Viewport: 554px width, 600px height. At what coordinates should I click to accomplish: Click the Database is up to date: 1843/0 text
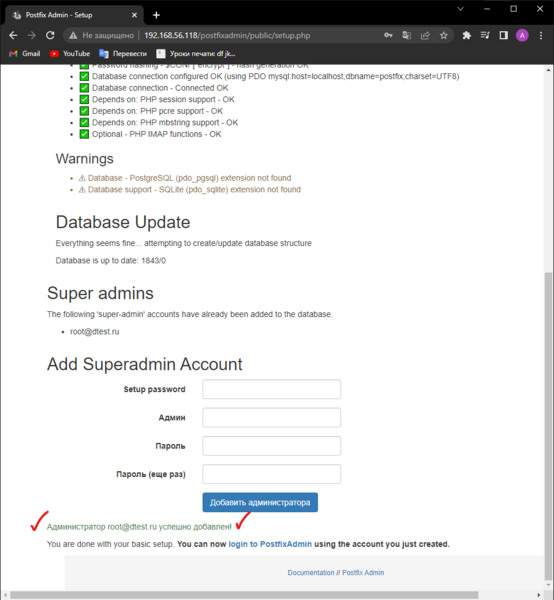click(x=111, y=261)
